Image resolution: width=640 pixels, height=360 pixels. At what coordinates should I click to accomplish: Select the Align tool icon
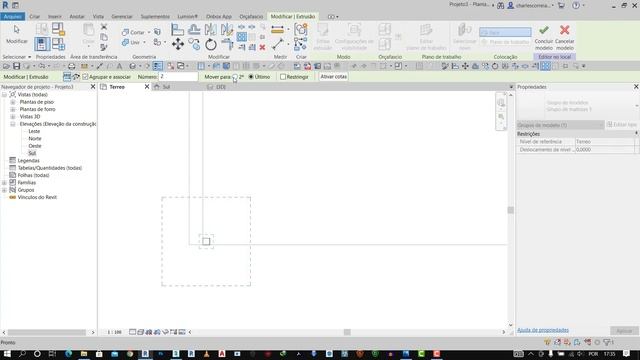pos(177,29)
